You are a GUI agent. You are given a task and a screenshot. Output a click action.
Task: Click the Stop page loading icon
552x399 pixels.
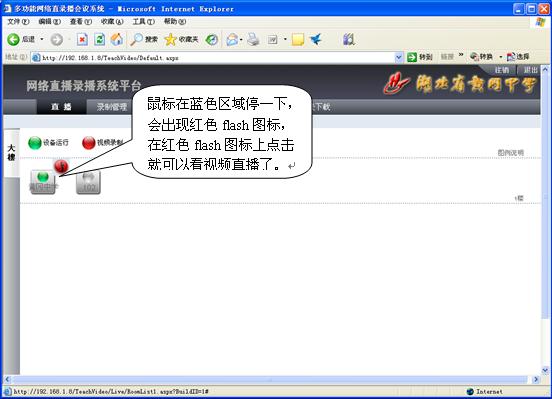tap(82, 39)
